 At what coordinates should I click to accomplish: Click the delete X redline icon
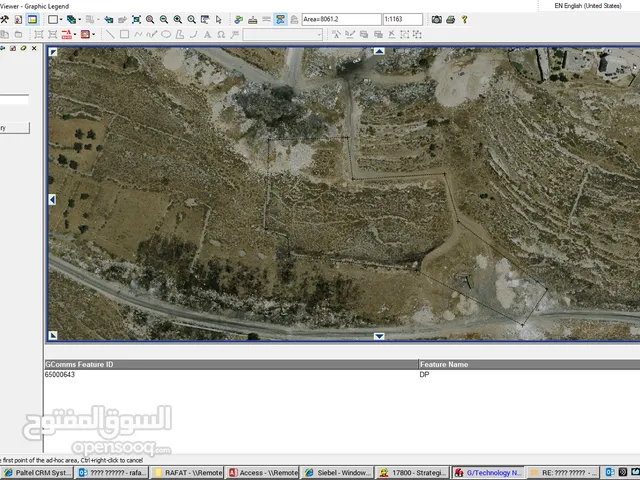391,34
